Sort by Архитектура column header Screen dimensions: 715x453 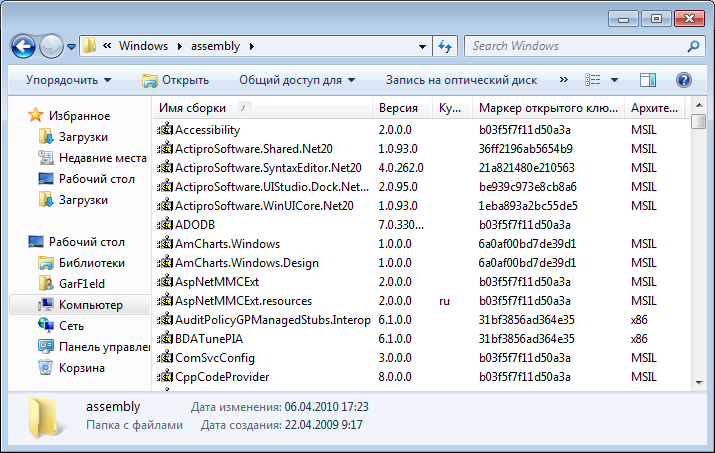(x=654, y=108)
